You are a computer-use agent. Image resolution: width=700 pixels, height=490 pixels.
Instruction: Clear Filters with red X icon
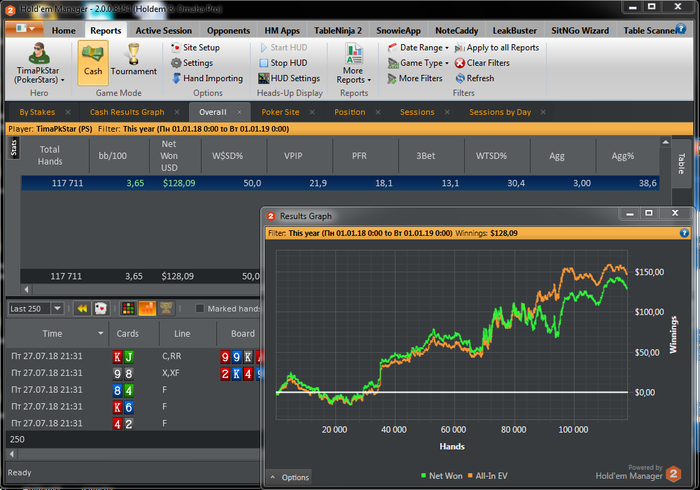(482, 63)
